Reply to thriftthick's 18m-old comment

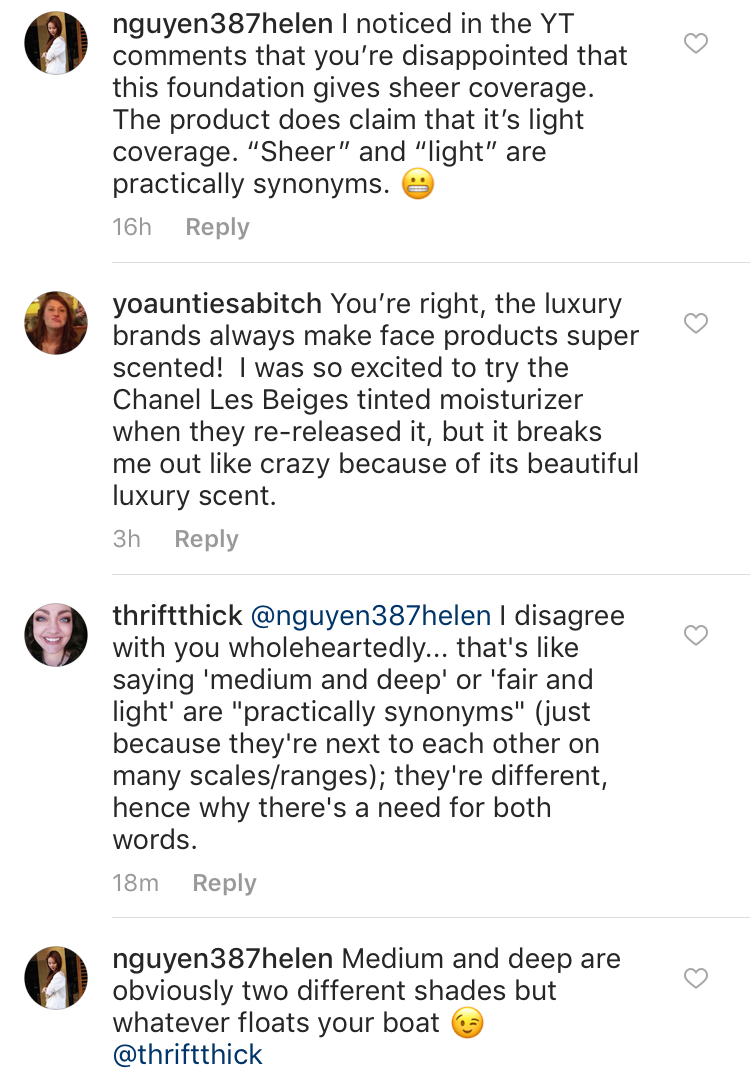pos(224,883)
